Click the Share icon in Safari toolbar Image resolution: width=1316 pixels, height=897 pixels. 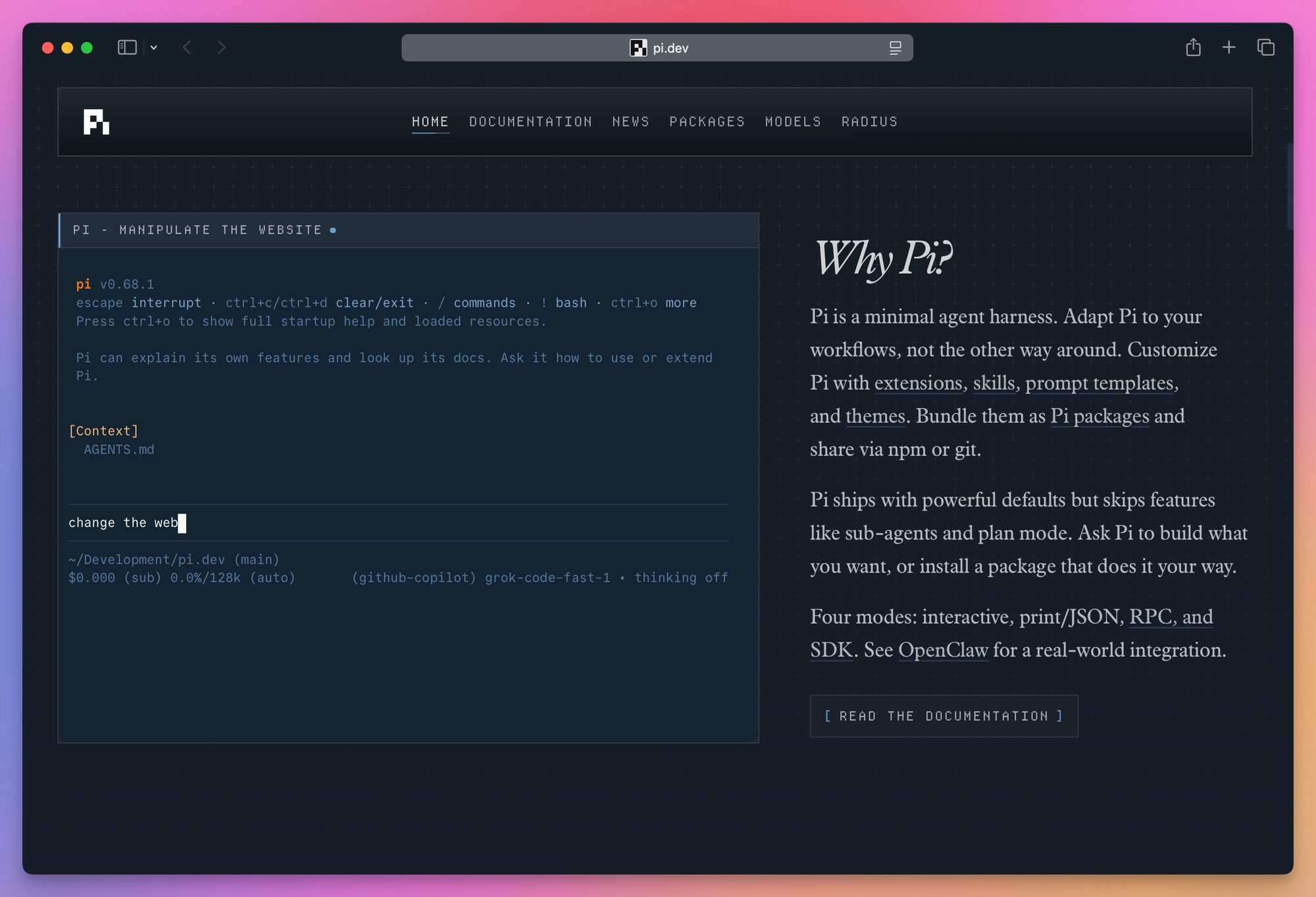1193,47
